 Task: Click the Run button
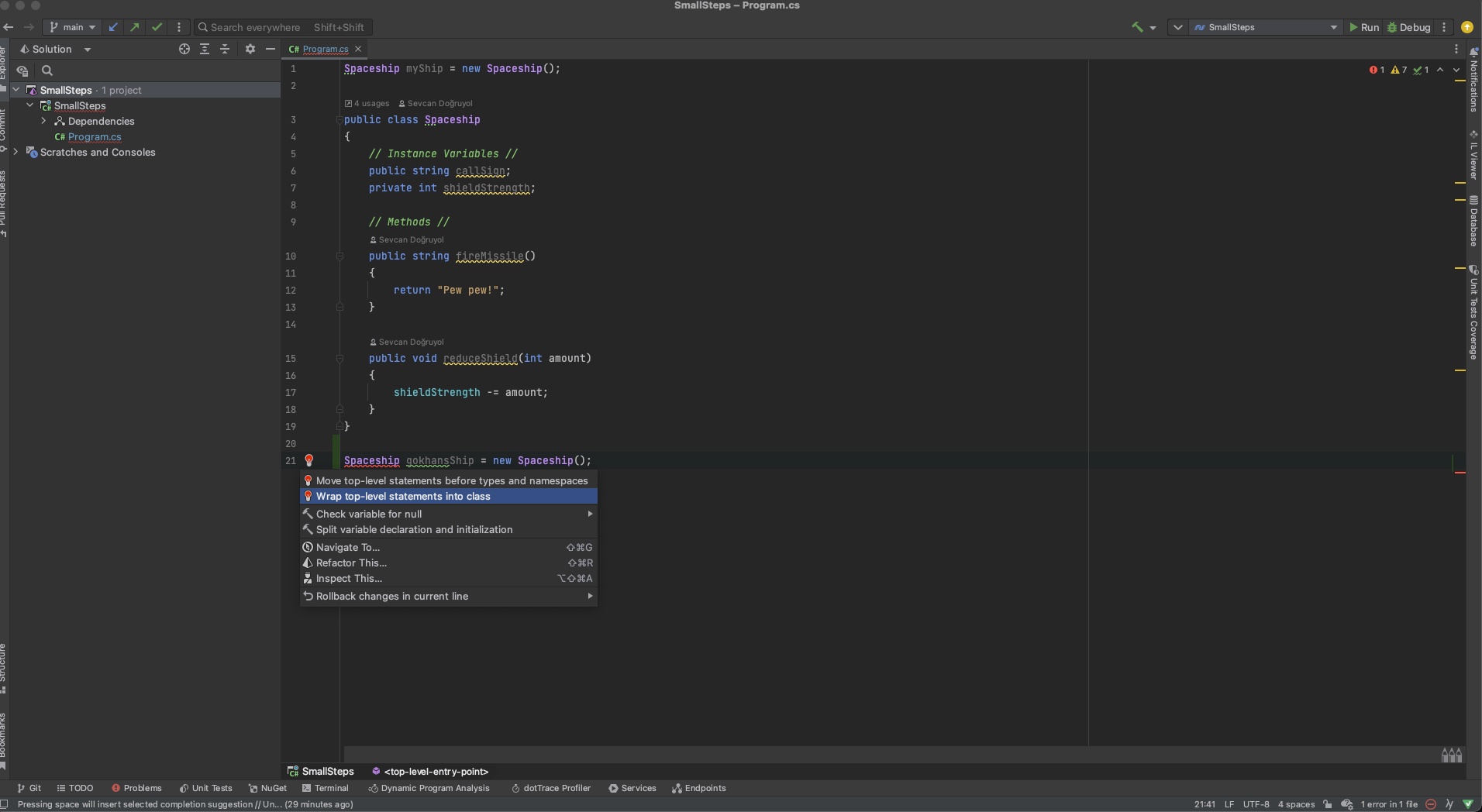pos(1363,27)
